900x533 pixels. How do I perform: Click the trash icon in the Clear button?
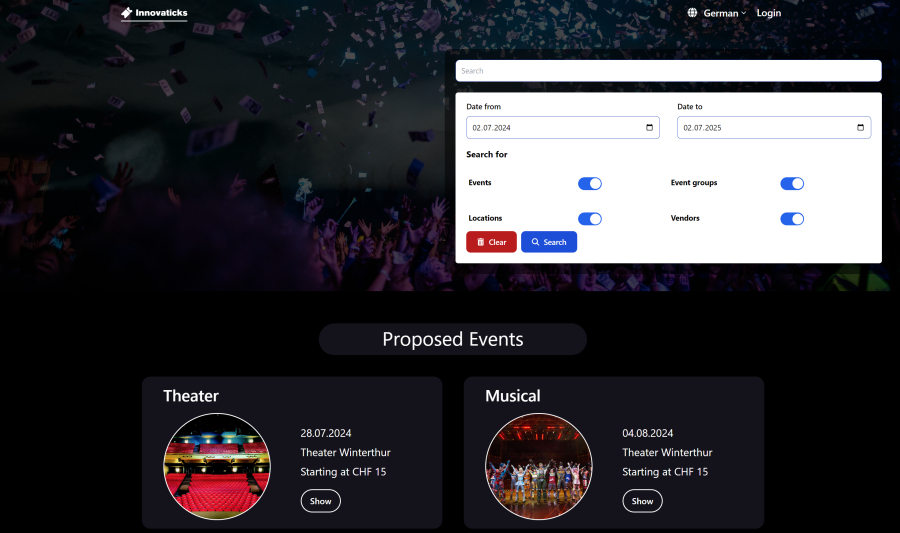pyautogui.click(x=480, y=242)
